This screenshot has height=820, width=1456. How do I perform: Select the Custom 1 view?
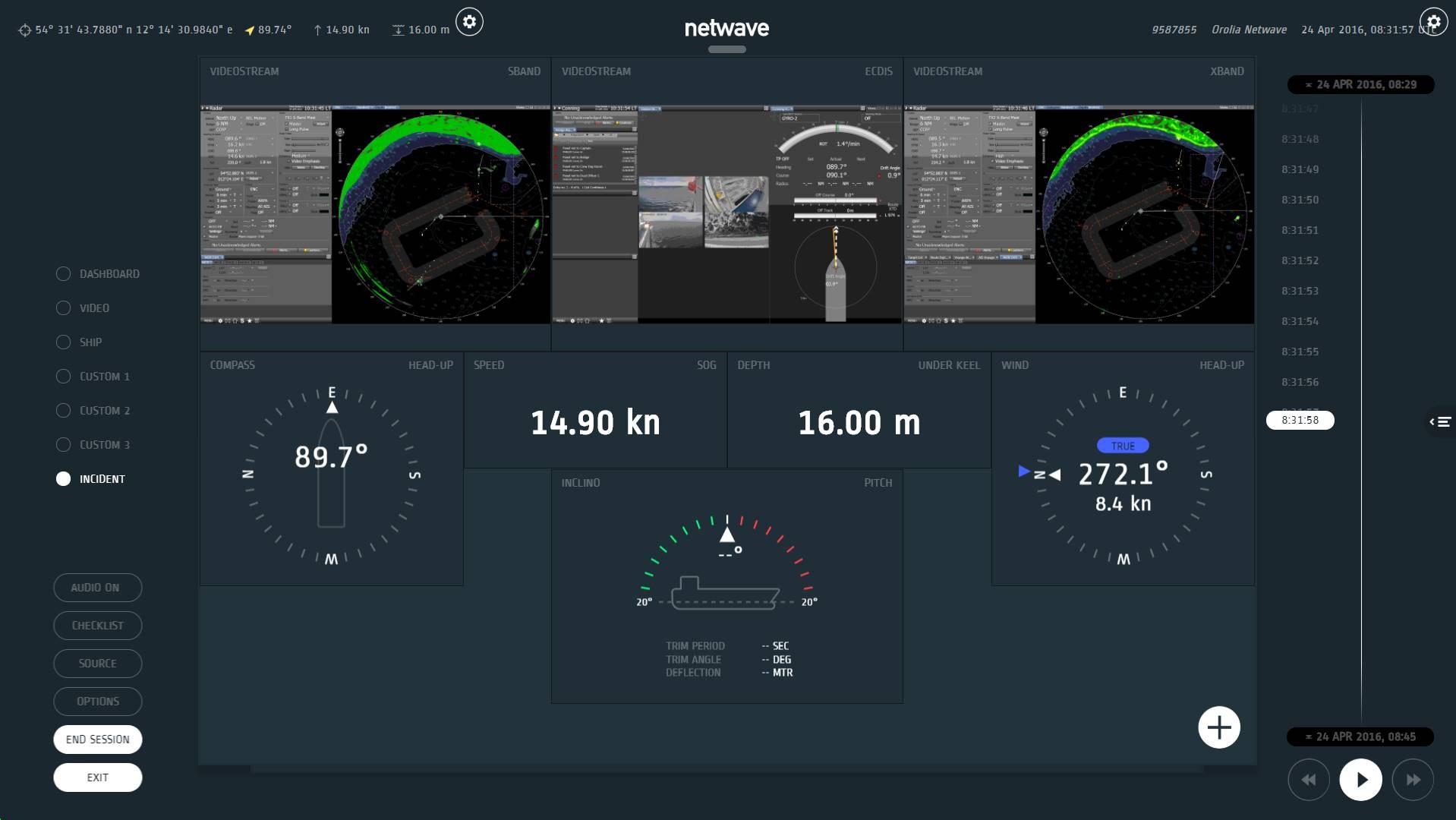(93, 377)
